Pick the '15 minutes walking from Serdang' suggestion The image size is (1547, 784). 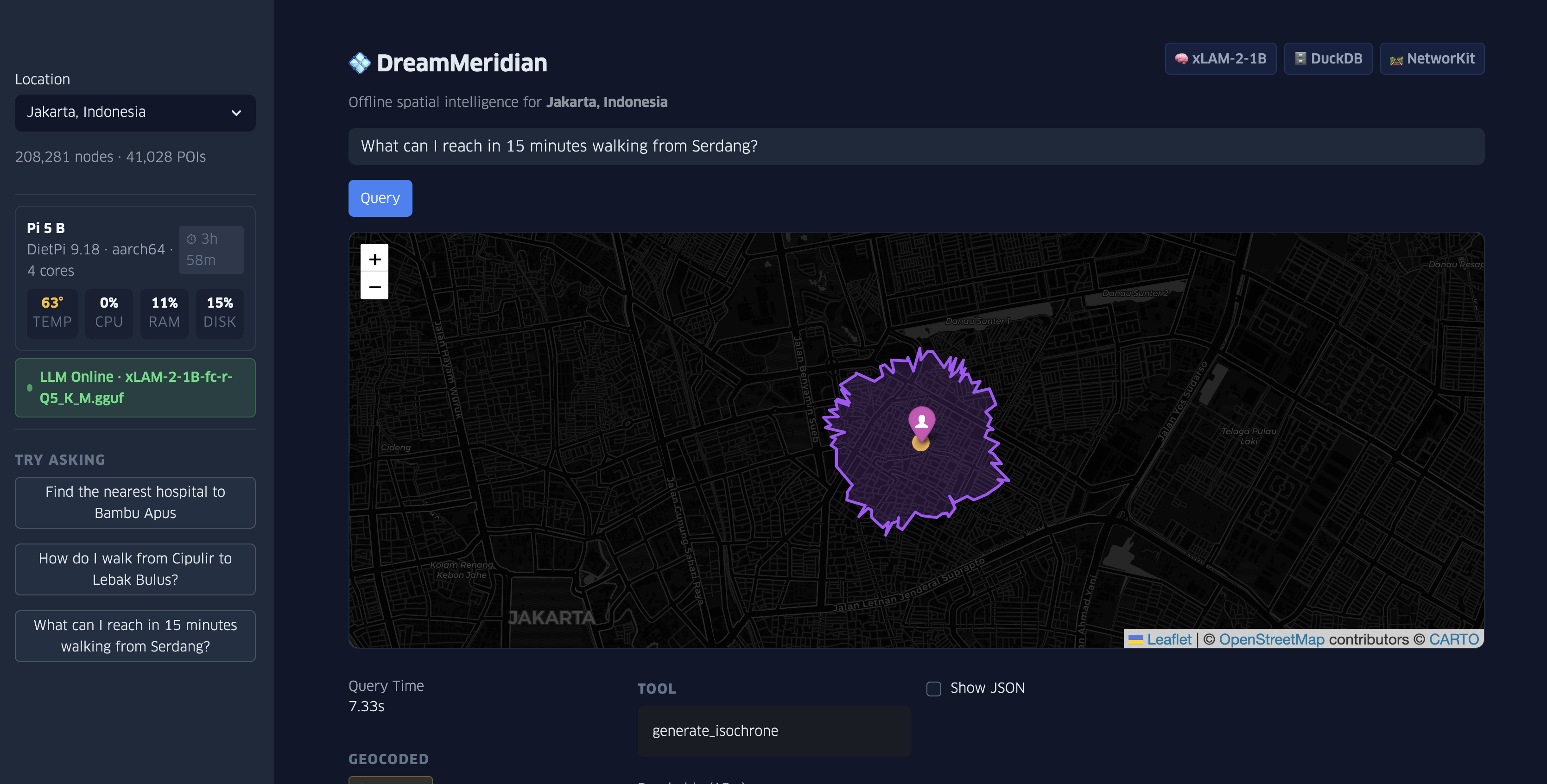[x=134, y=635]
